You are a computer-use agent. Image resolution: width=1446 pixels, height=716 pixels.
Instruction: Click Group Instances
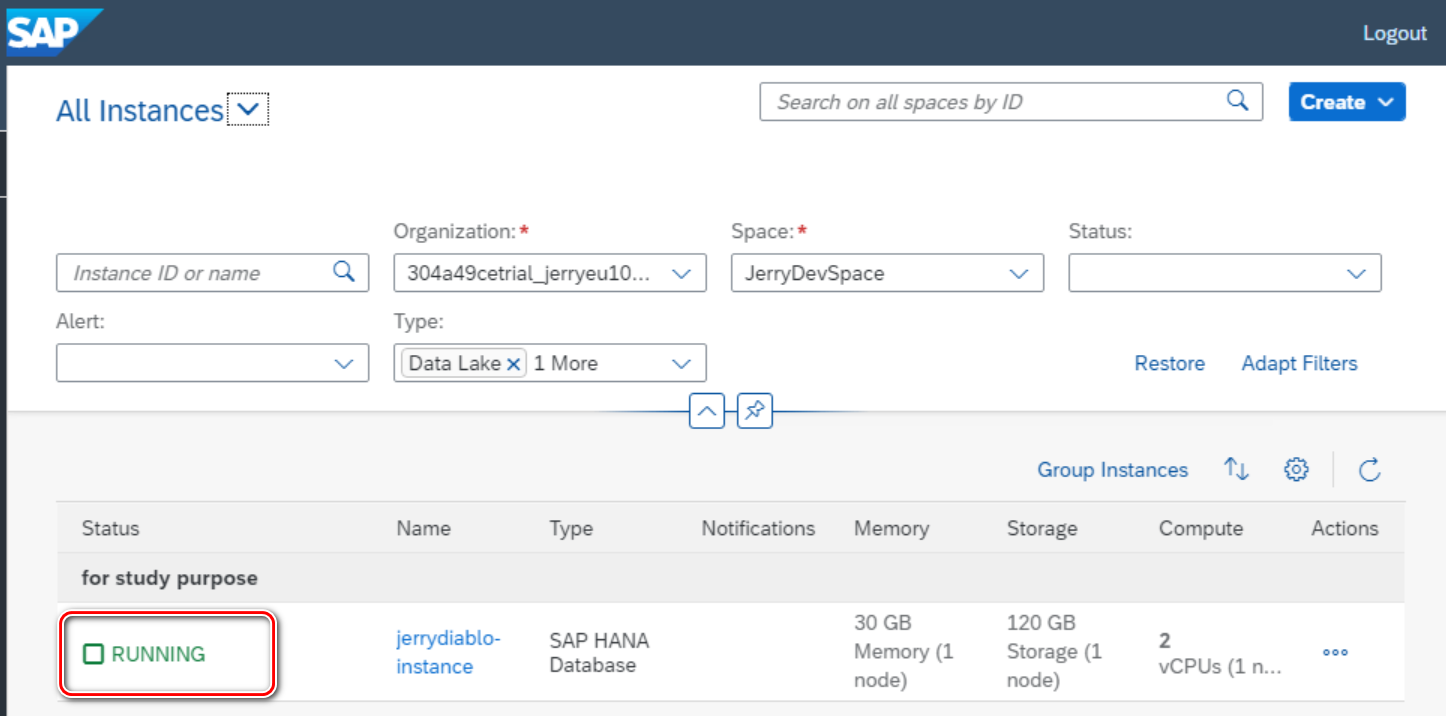[x=1112, y=469]
